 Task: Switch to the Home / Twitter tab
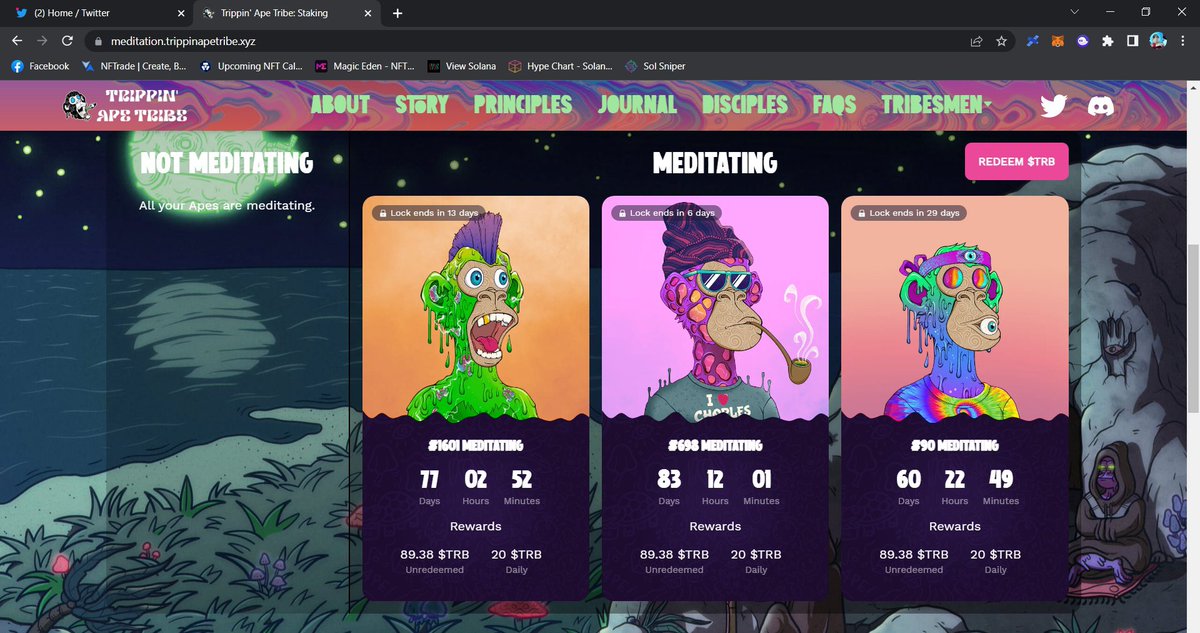point(96,13)
